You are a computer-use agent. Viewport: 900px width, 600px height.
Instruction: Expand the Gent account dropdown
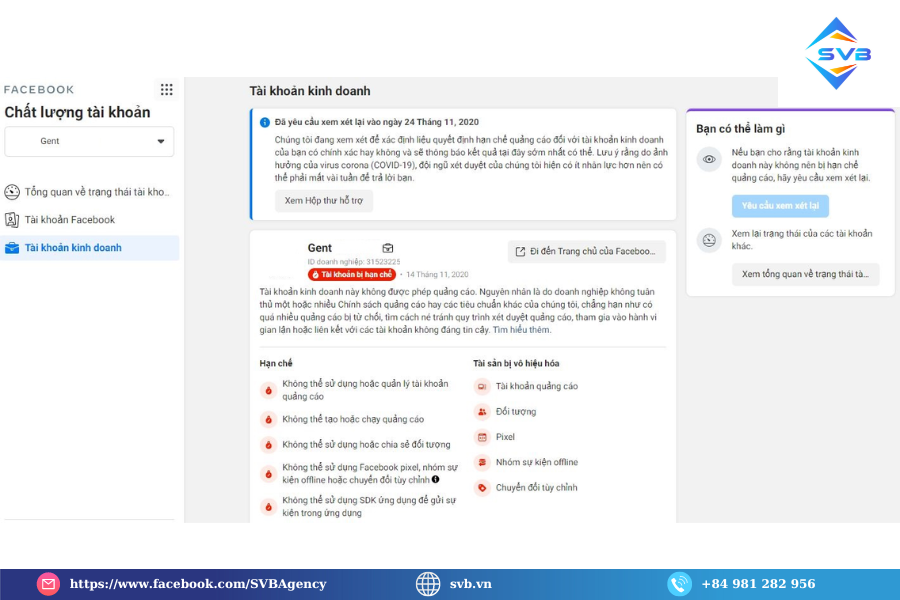click(x=89, y=141)
